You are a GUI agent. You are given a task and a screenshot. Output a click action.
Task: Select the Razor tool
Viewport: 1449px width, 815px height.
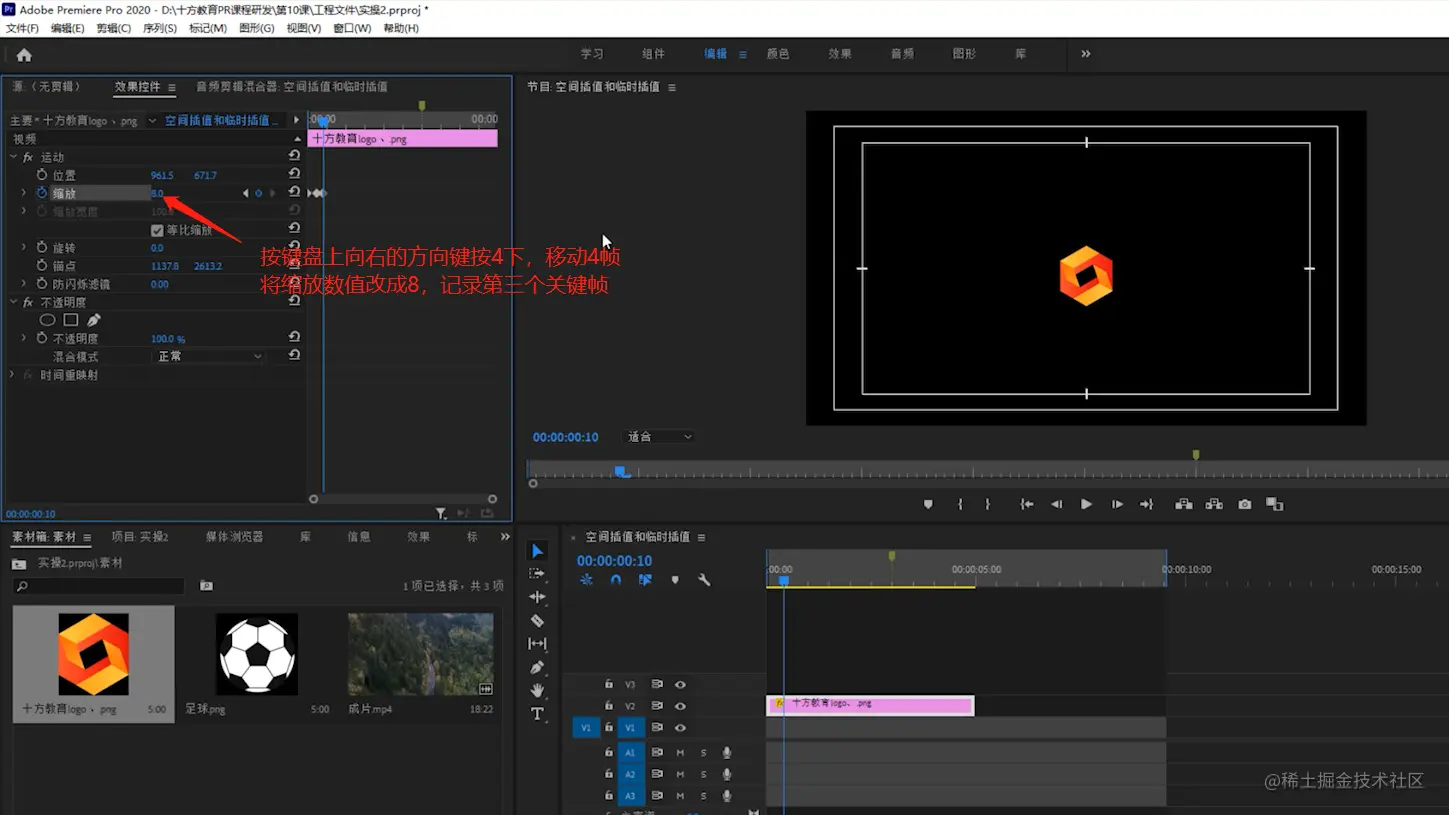537,620
